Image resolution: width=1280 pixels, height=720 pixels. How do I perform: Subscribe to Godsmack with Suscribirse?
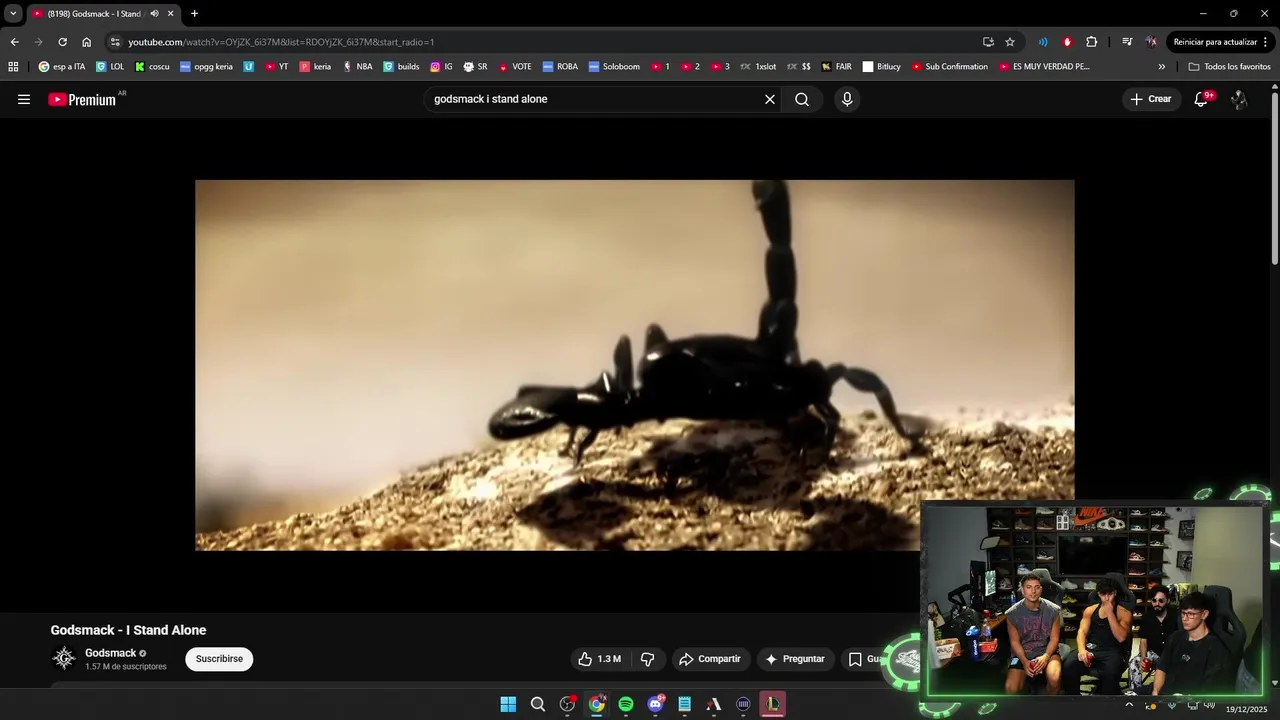[x=219, y=659]
